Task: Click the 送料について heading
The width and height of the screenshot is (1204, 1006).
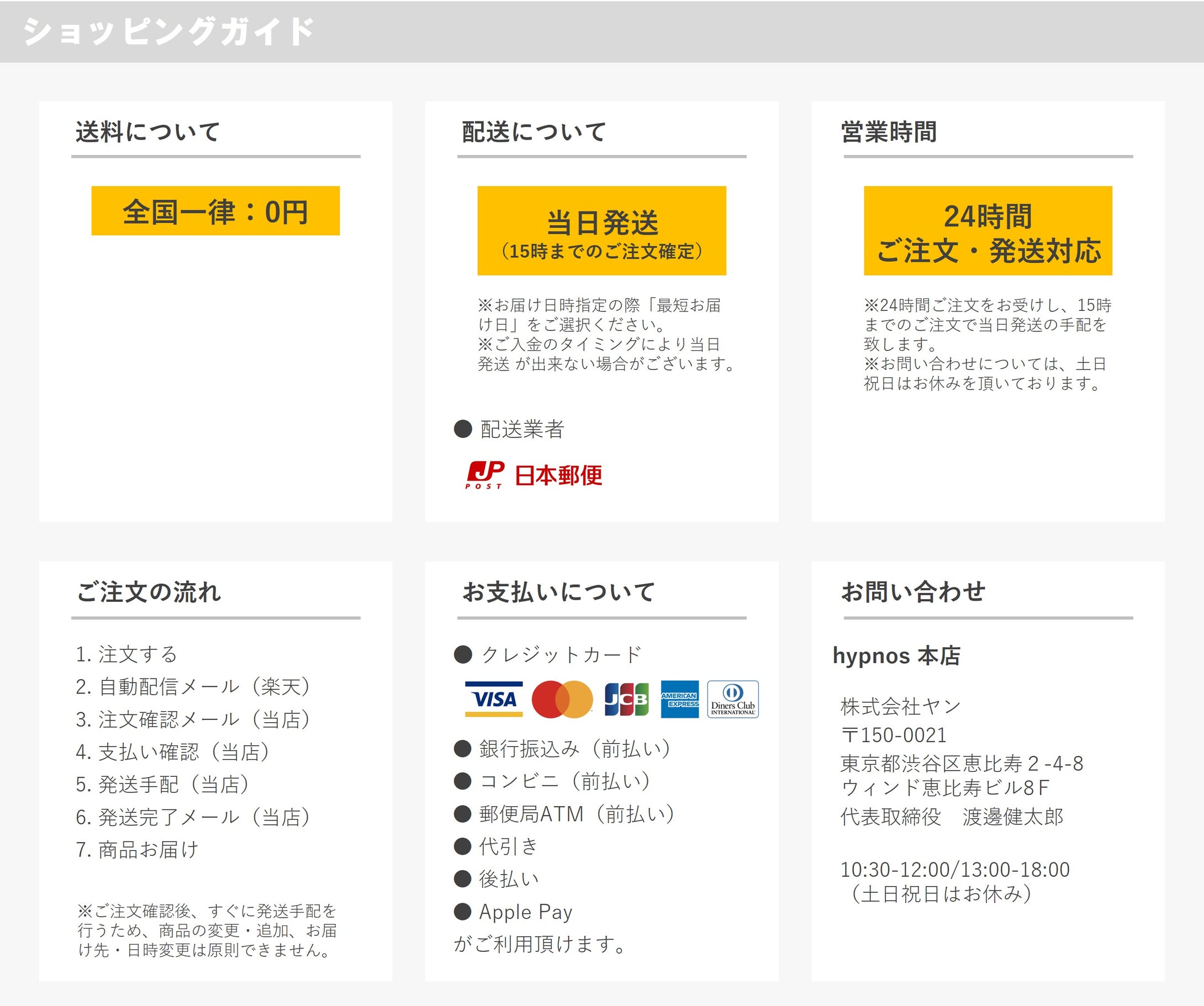Action: 148,132
